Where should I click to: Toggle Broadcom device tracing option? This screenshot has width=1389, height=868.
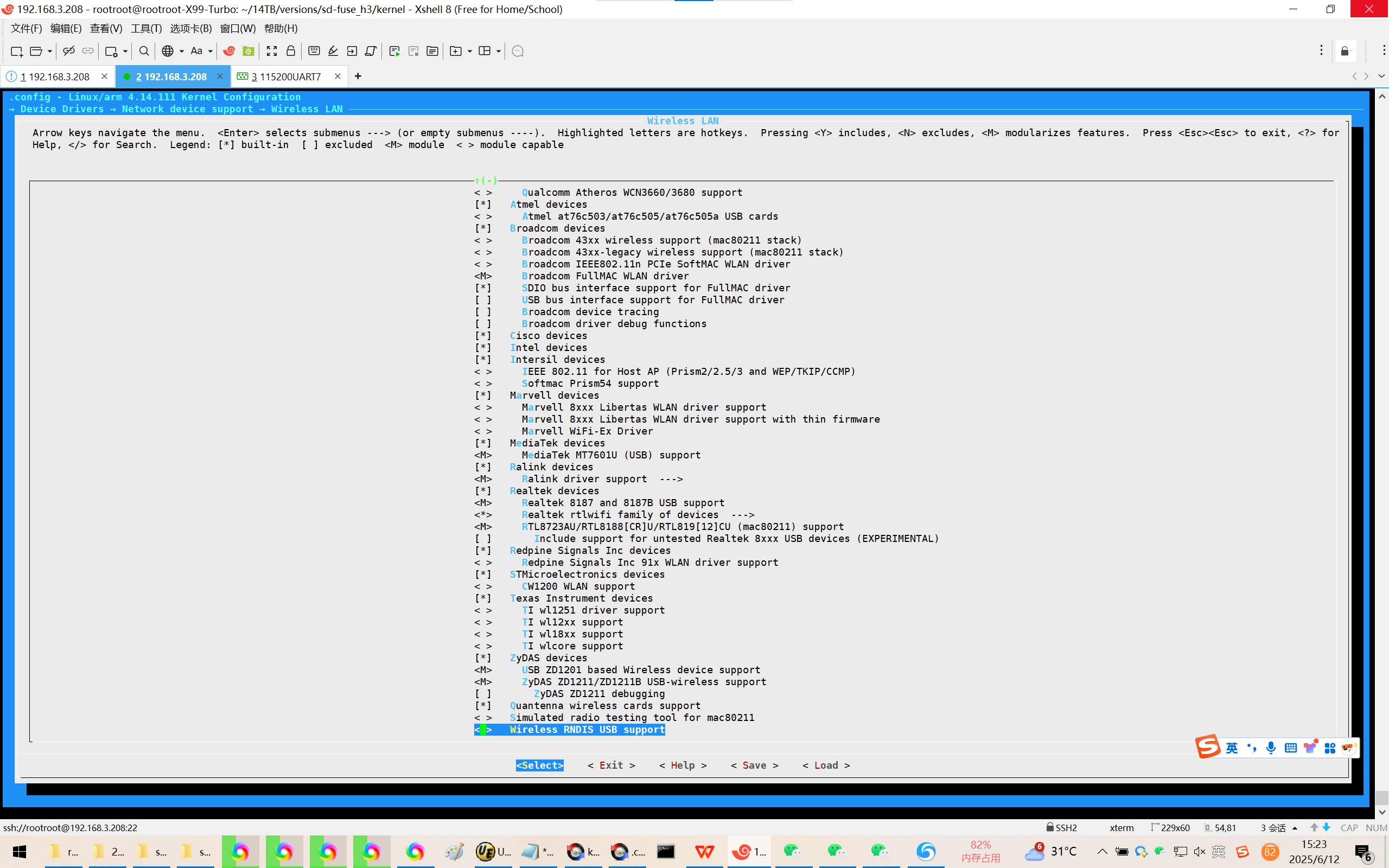point(483,312)
